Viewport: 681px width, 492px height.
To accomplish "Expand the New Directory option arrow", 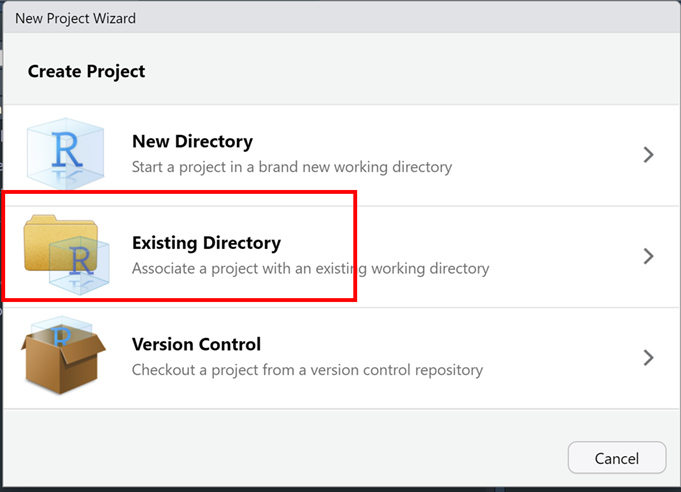I will pyautogui.click(x=648, y=155).
